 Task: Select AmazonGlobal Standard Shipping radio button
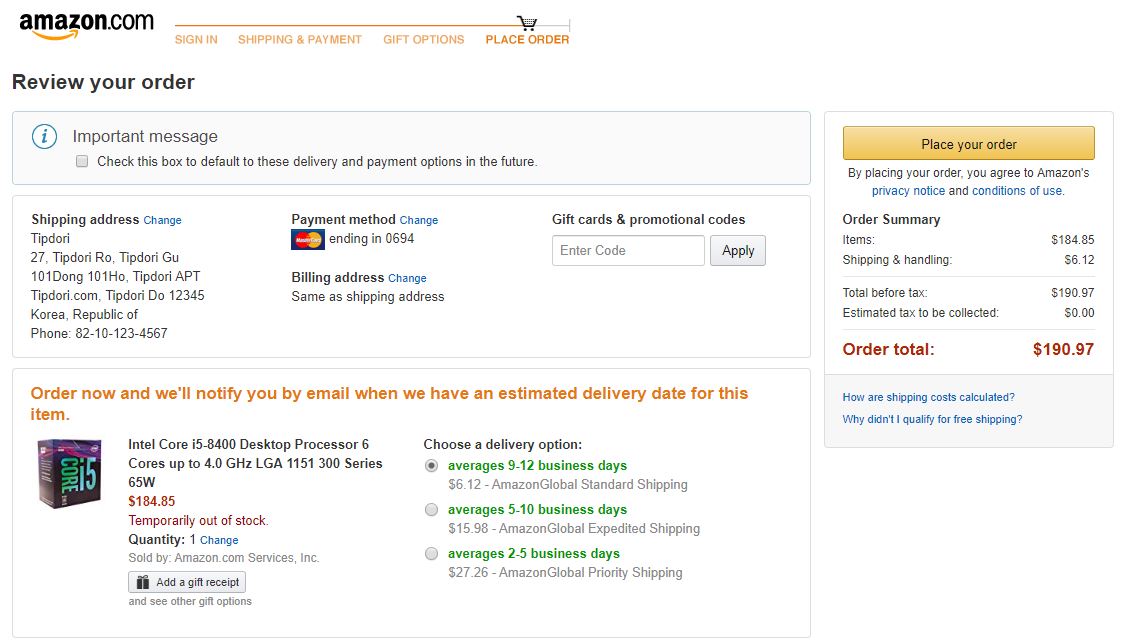[x=431, y=466]
